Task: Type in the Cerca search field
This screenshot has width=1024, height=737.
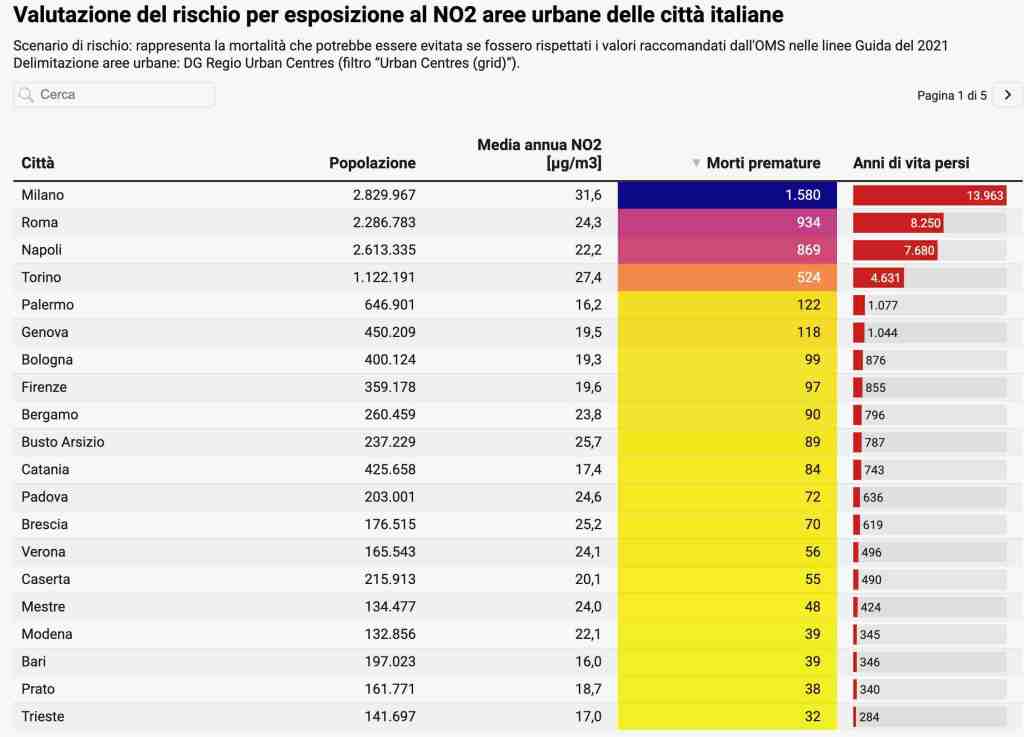Action: coord(120,95)
